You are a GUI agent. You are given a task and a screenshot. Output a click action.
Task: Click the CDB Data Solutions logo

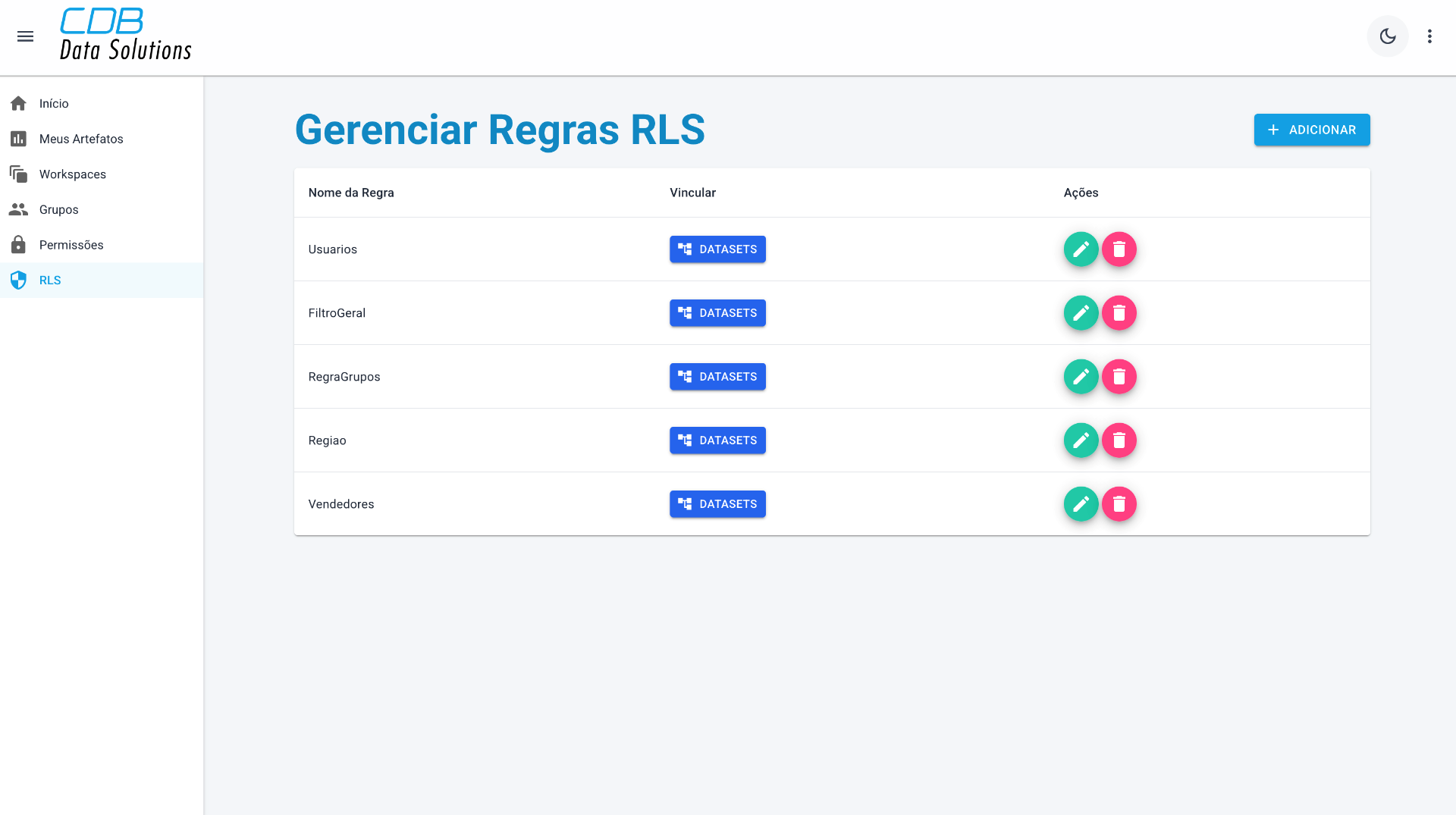pyautogui.click(x=125, y=35)
